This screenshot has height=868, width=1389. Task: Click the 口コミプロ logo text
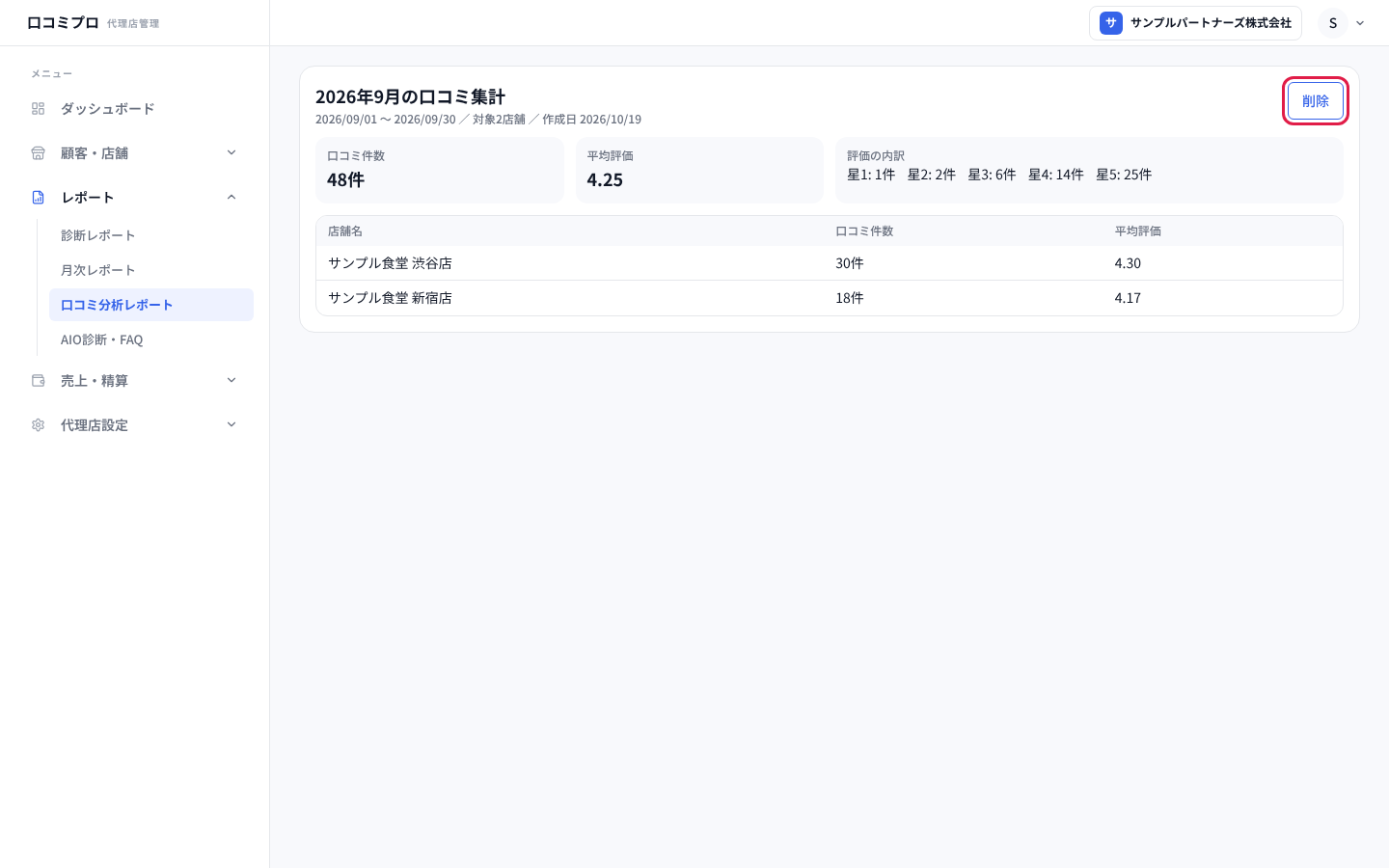point(63,22)
